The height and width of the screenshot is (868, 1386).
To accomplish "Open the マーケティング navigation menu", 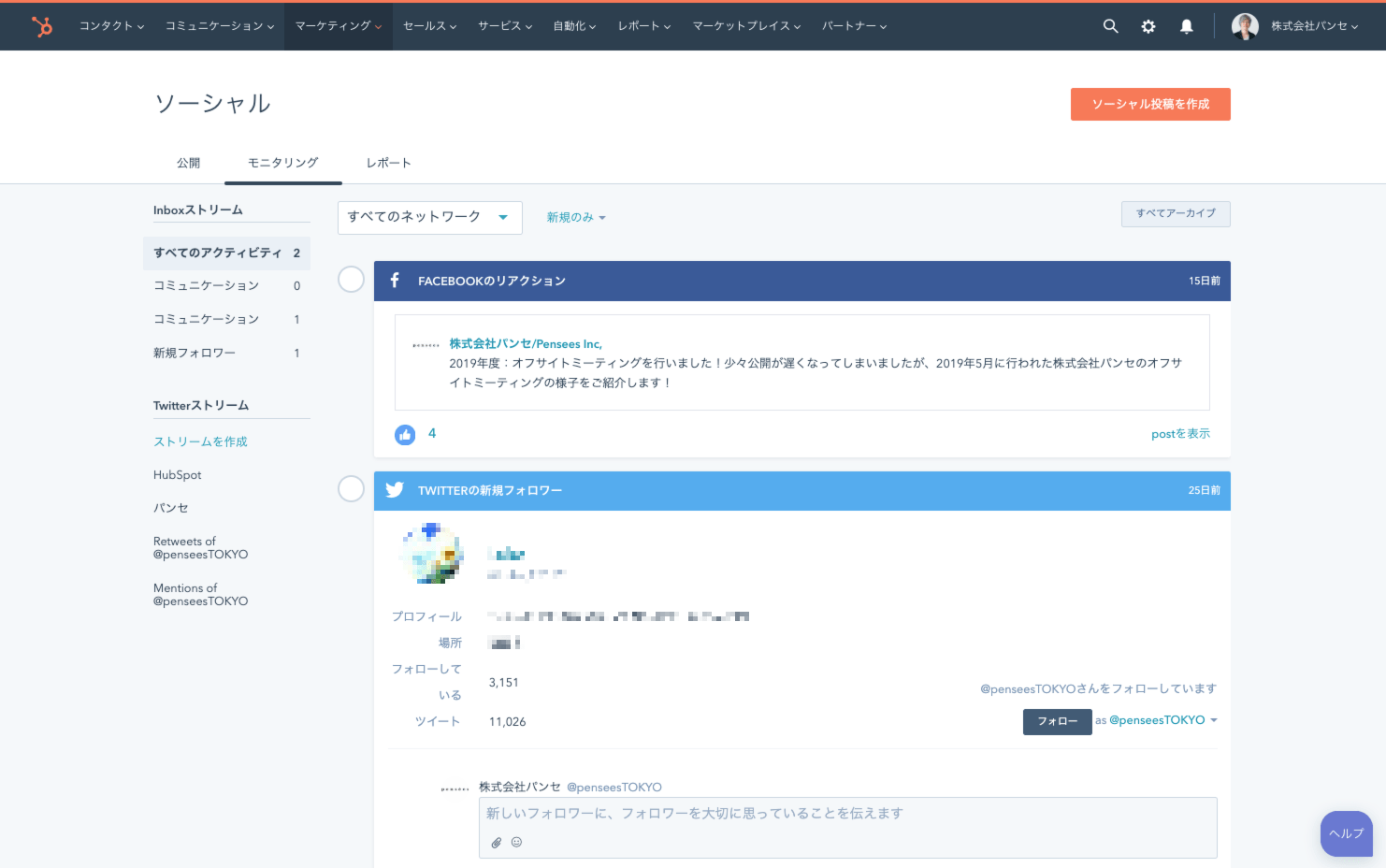I will coord(338,26).
